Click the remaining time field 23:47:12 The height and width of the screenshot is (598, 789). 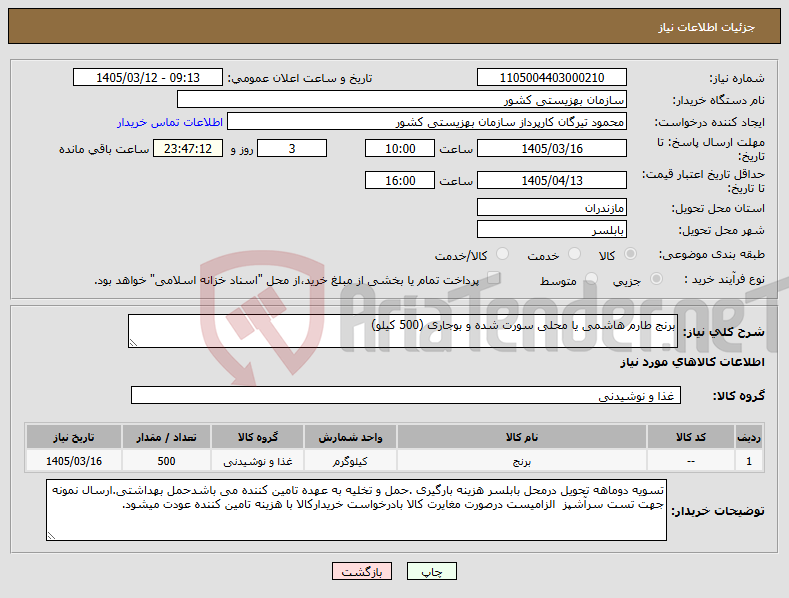(x=188, y=148)
